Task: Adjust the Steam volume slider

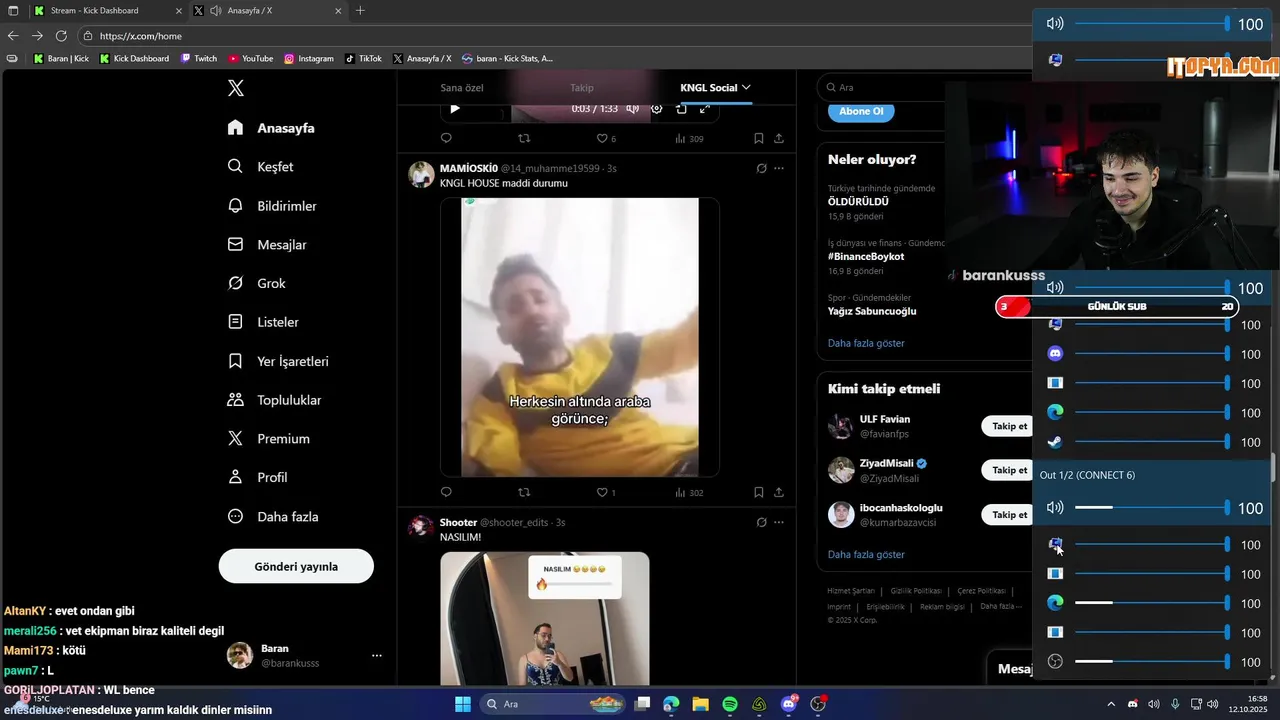Action: click(1151, 442)
